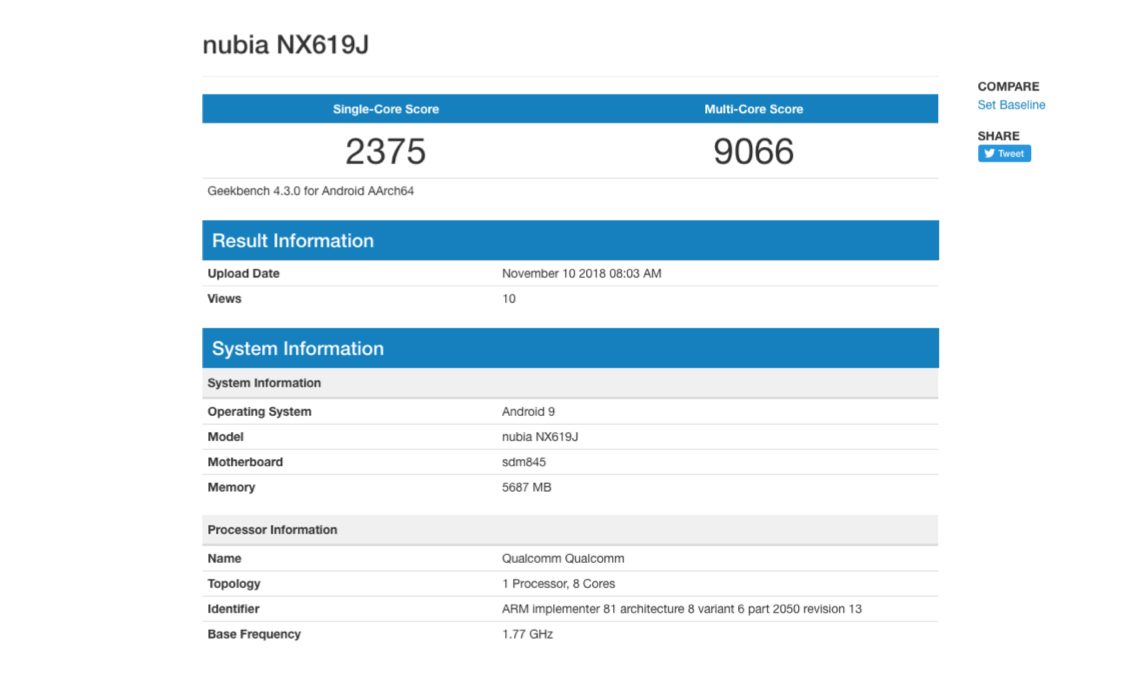Image resolution: width=1122 pixels, height=673 pixels.
Task: Click the Twitter bird icon in the Tweet button
Action: (x=989, y=154)
